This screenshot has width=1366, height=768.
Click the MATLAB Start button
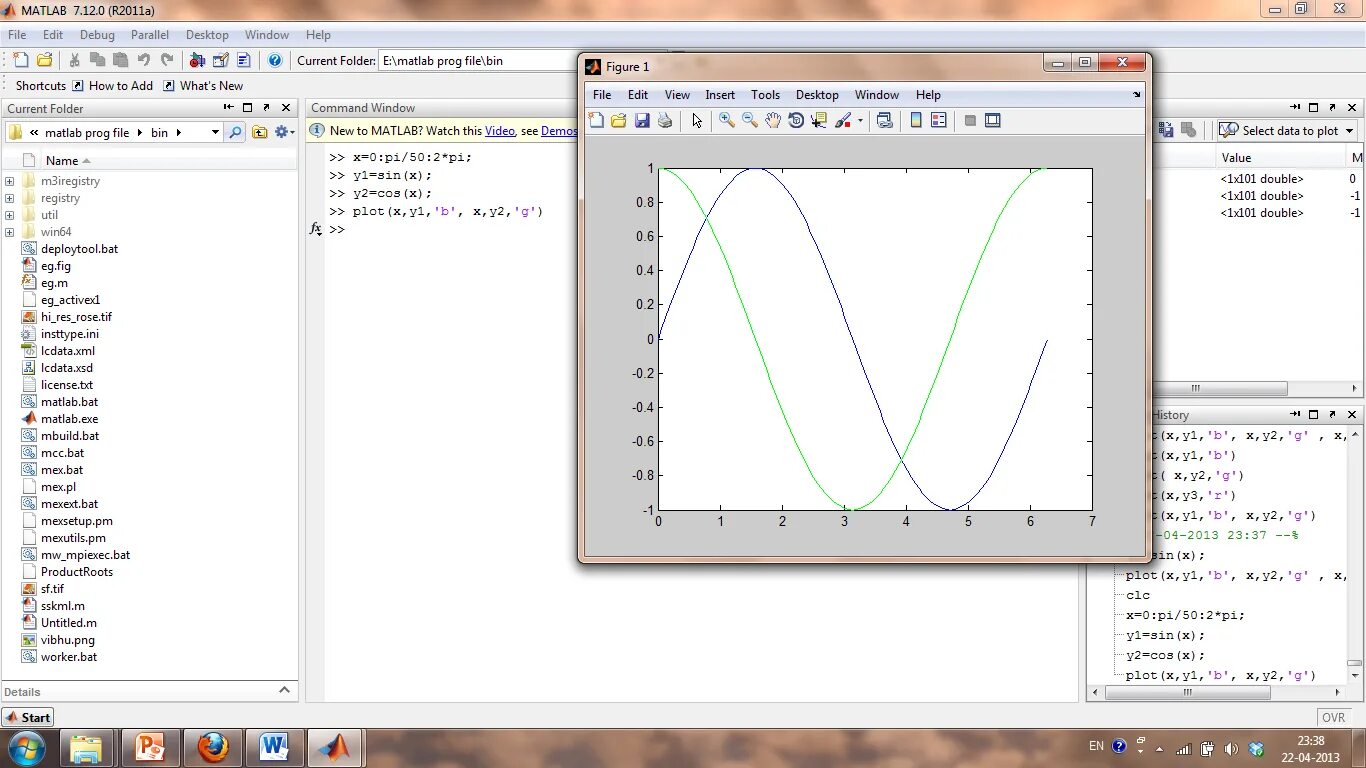click(x=28, y=717)
